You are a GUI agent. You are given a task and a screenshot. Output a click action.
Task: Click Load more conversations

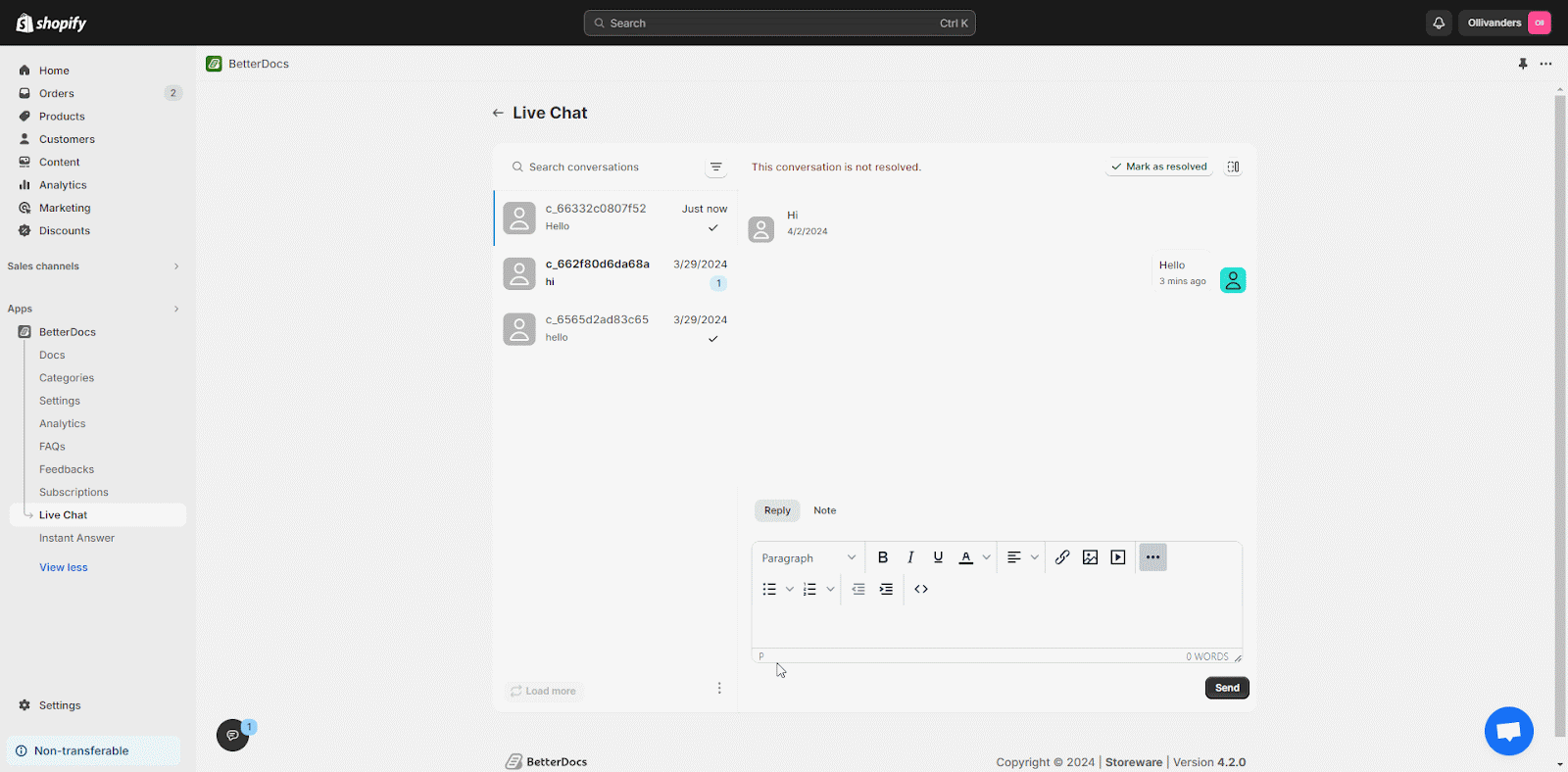(543, 691)
